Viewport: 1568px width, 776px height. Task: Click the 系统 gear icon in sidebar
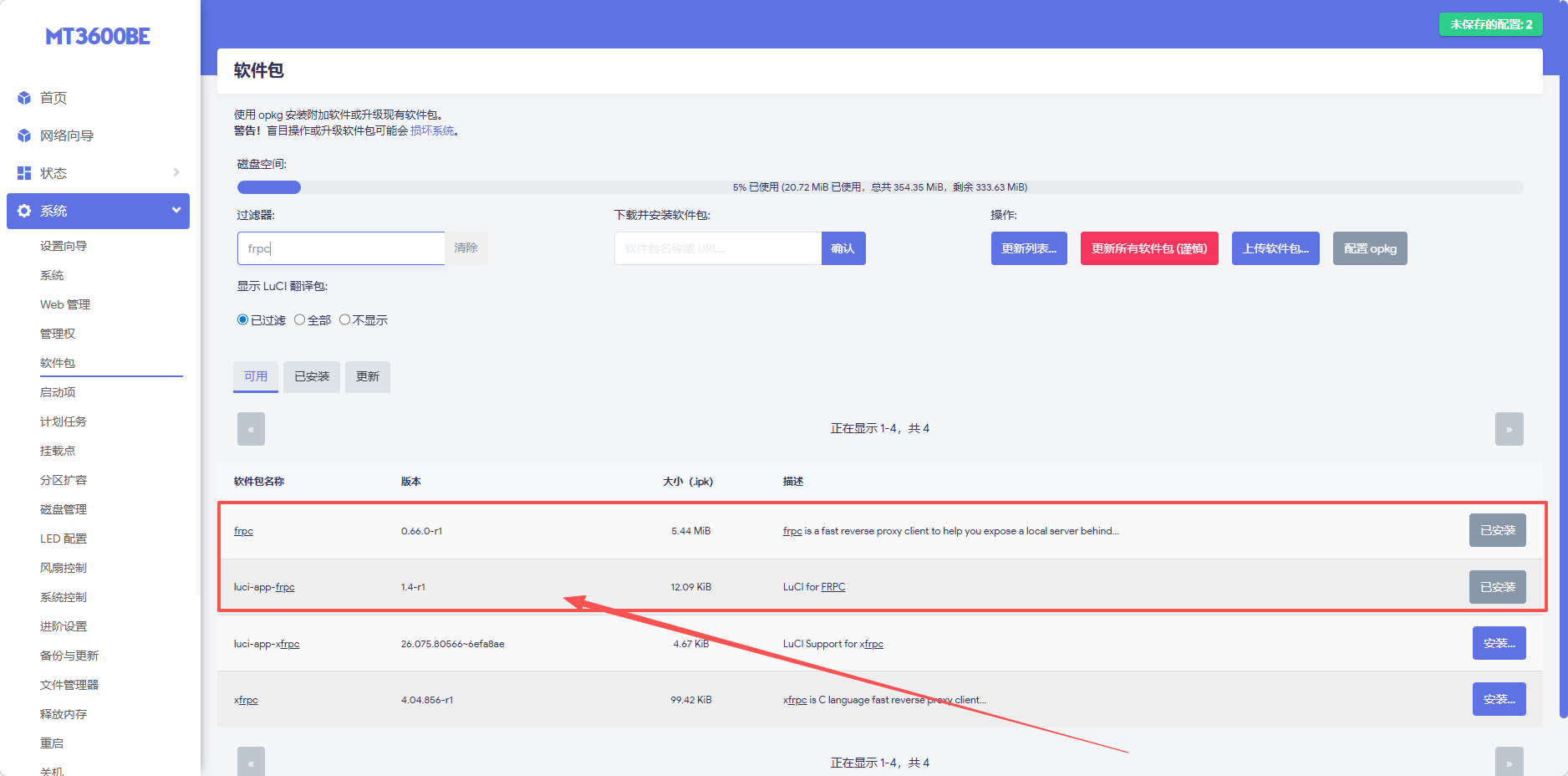coord(24,211)
